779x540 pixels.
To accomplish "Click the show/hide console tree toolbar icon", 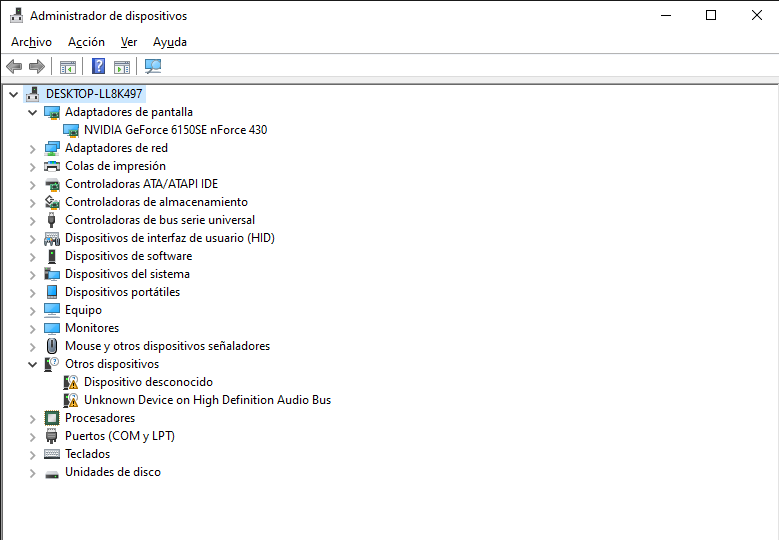I will tap(68, 66).
